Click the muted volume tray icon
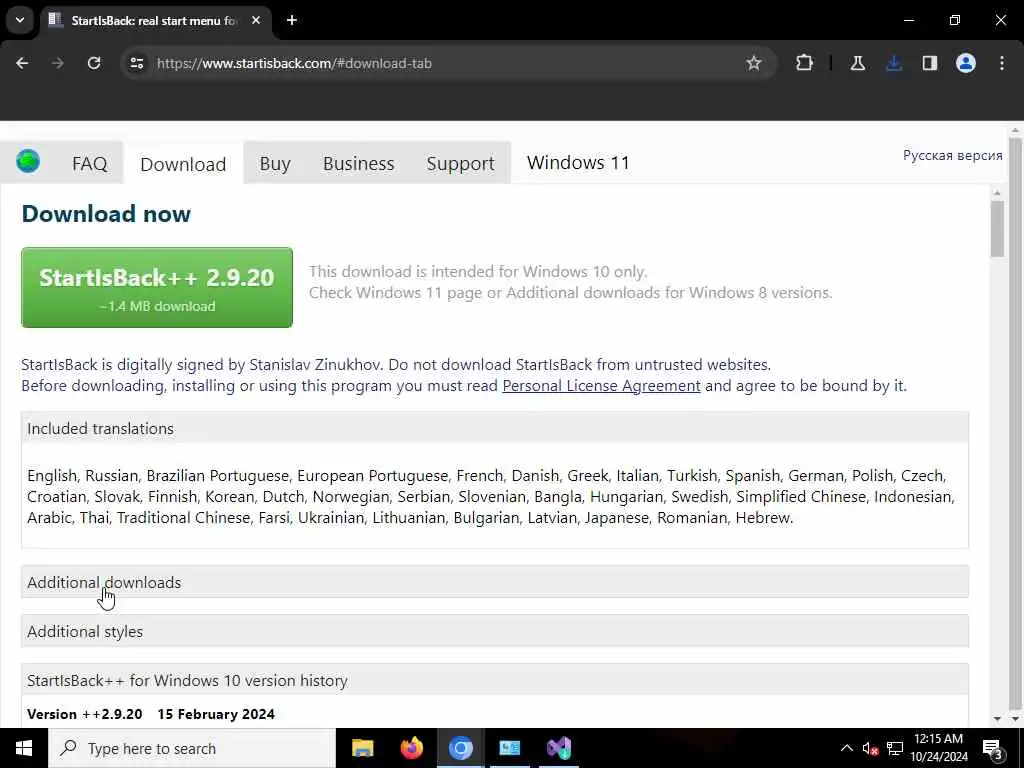This screenshot has width=1024, height=768. pyautogui.click(x=870, y=748)
